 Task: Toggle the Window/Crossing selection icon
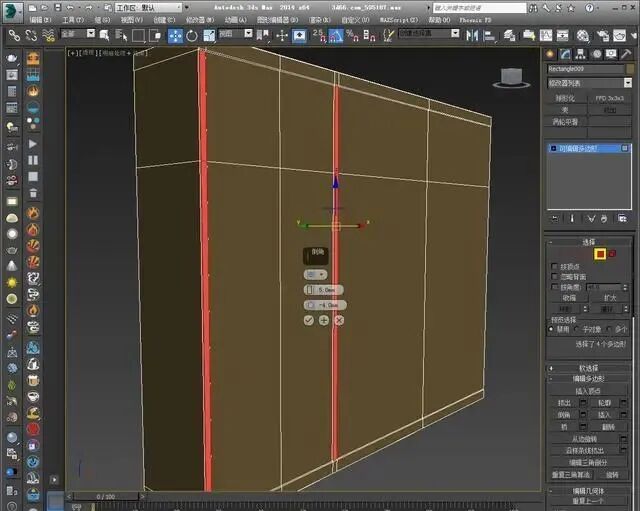[155, 36]
